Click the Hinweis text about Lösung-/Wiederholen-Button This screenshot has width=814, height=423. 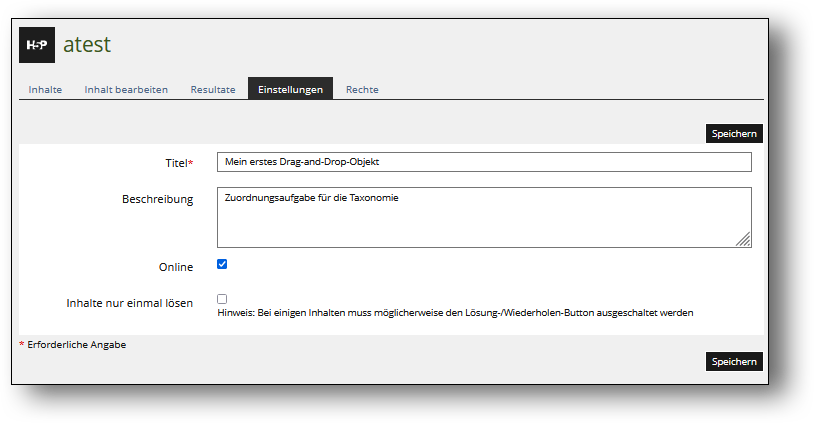coord(455,313)
